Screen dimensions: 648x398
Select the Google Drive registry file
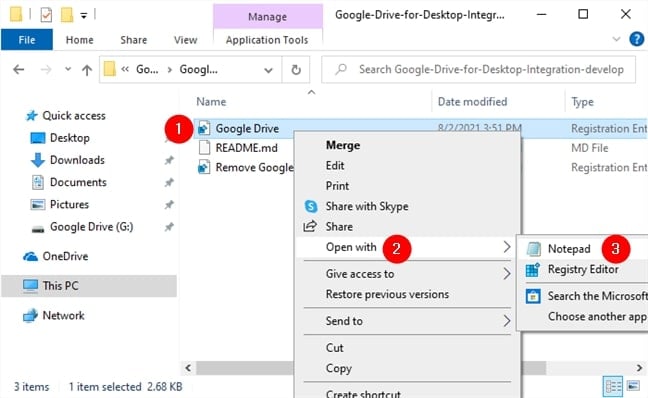click(x=247, y=129)
